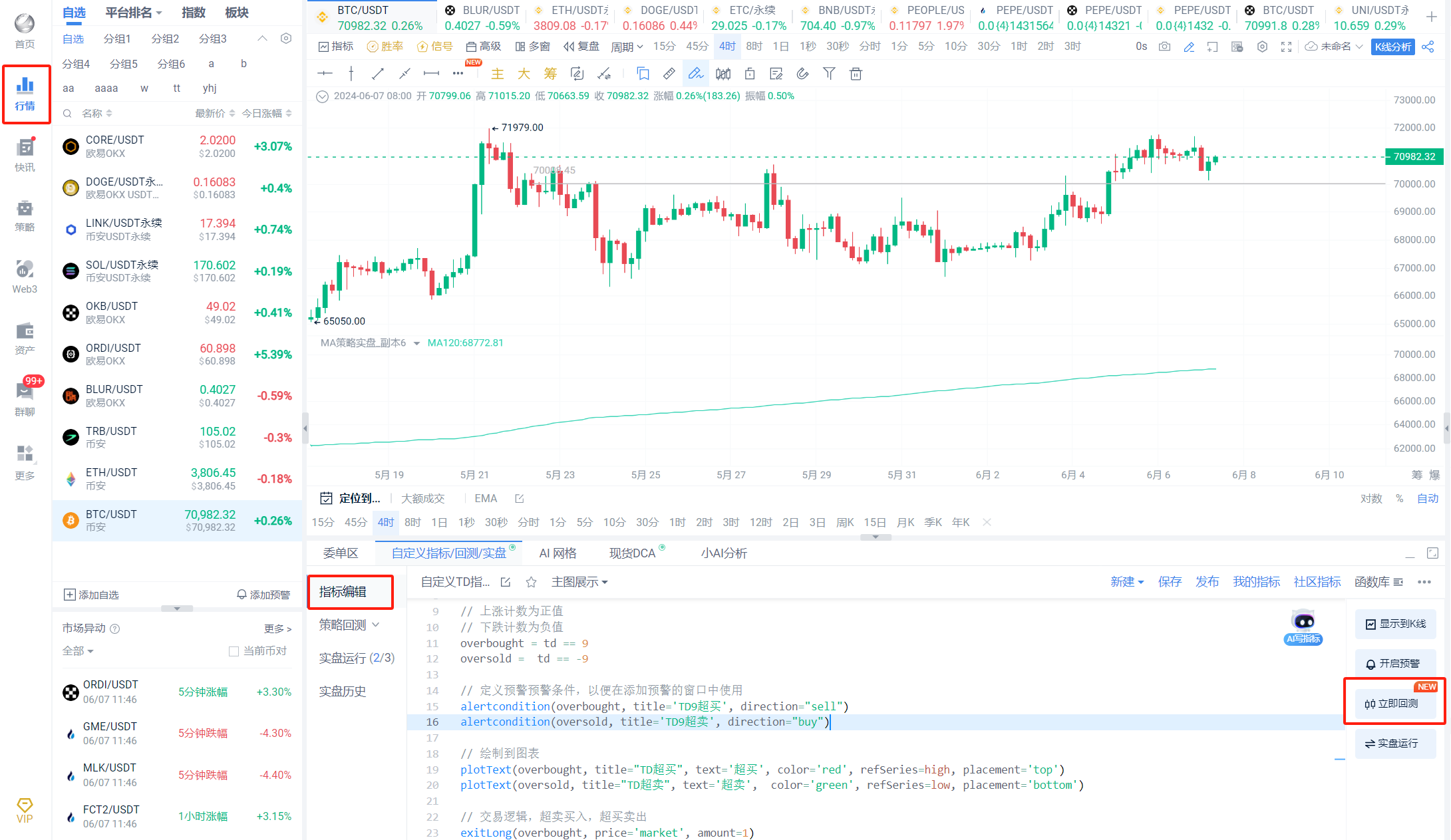Switch to the 小AI分析 tab
This screenshot has width=1451, height=840.
click(x=724, y=553)
